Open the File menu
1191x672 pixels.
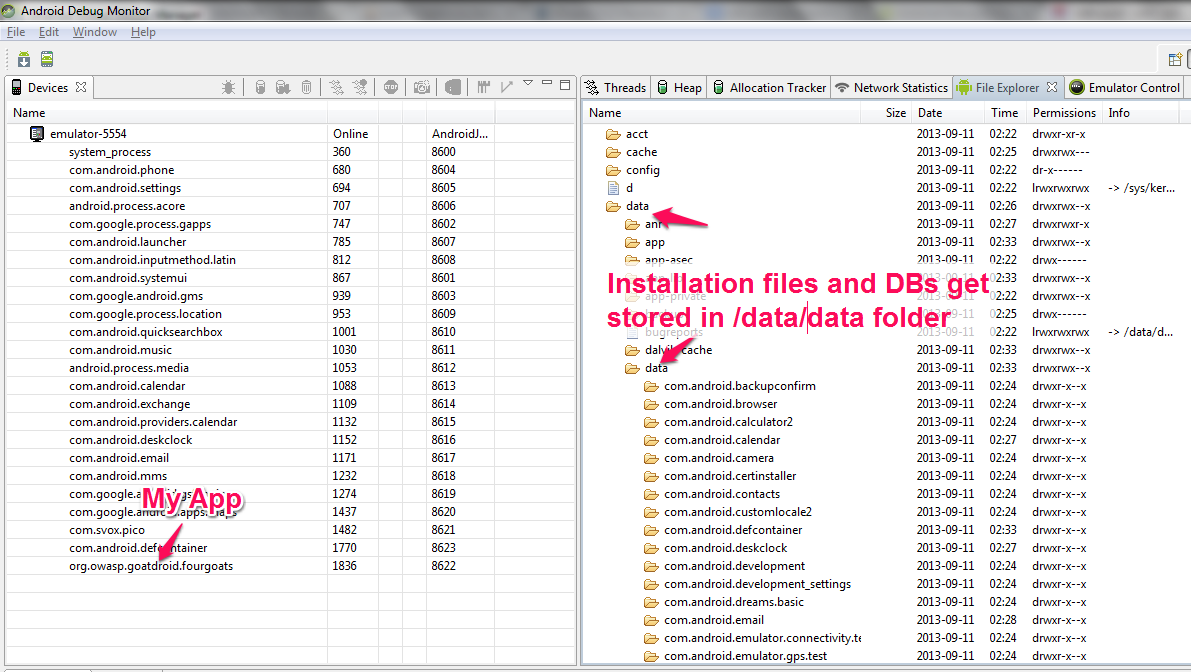coord(16,32)
